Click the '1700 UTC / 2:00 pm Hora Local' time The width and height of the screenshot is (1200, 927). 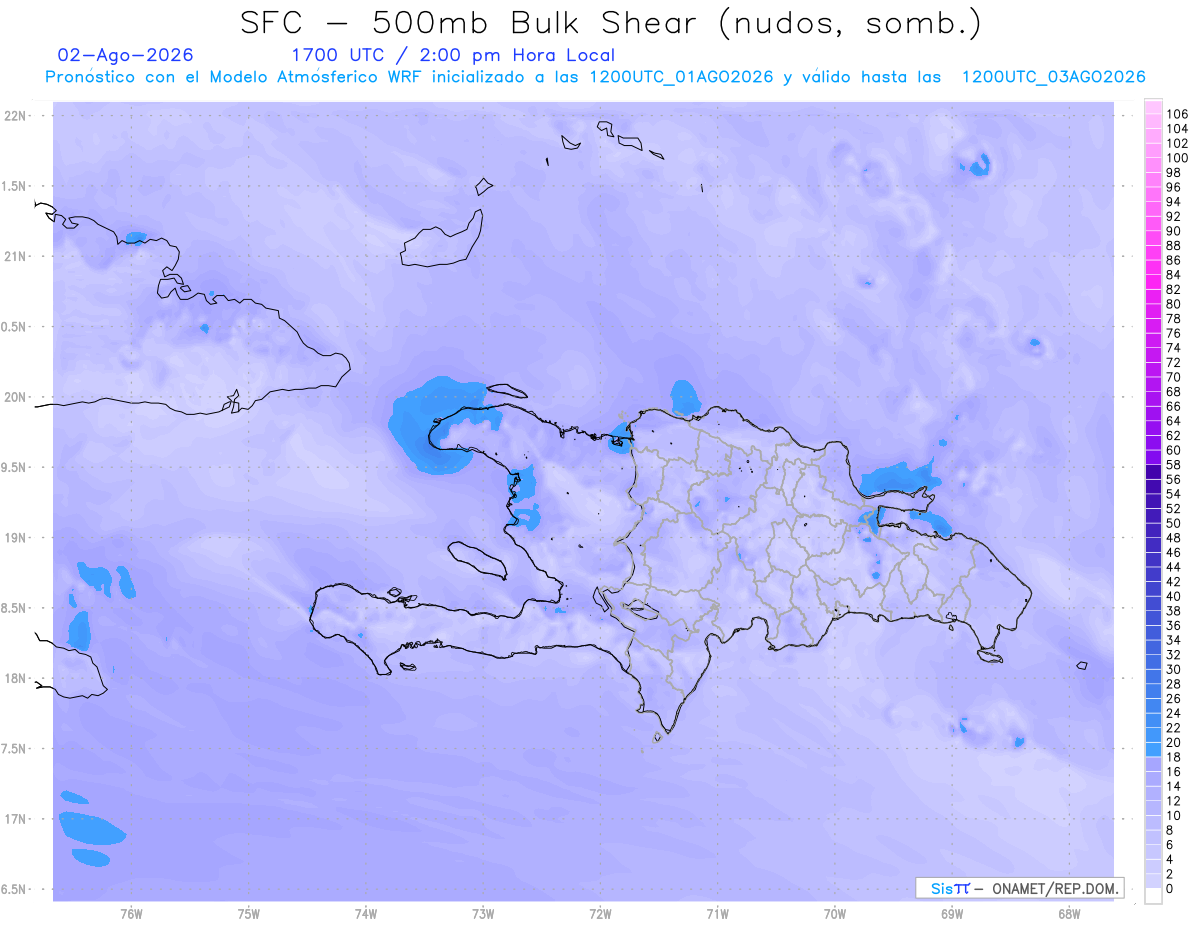tap(452, 55)
